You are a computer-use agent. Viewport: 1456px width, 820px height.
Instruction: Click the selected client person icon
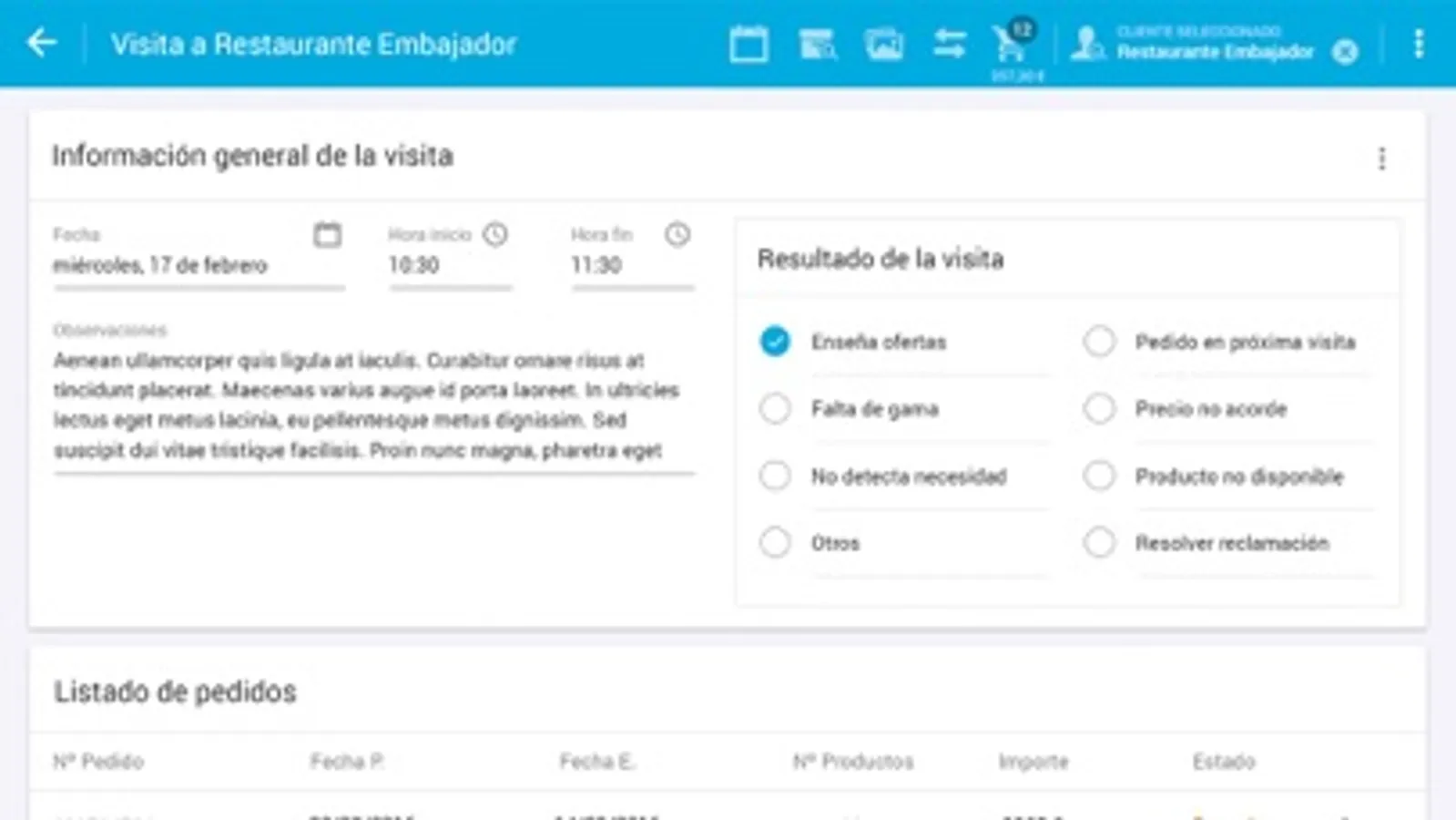coord(1087,44)
